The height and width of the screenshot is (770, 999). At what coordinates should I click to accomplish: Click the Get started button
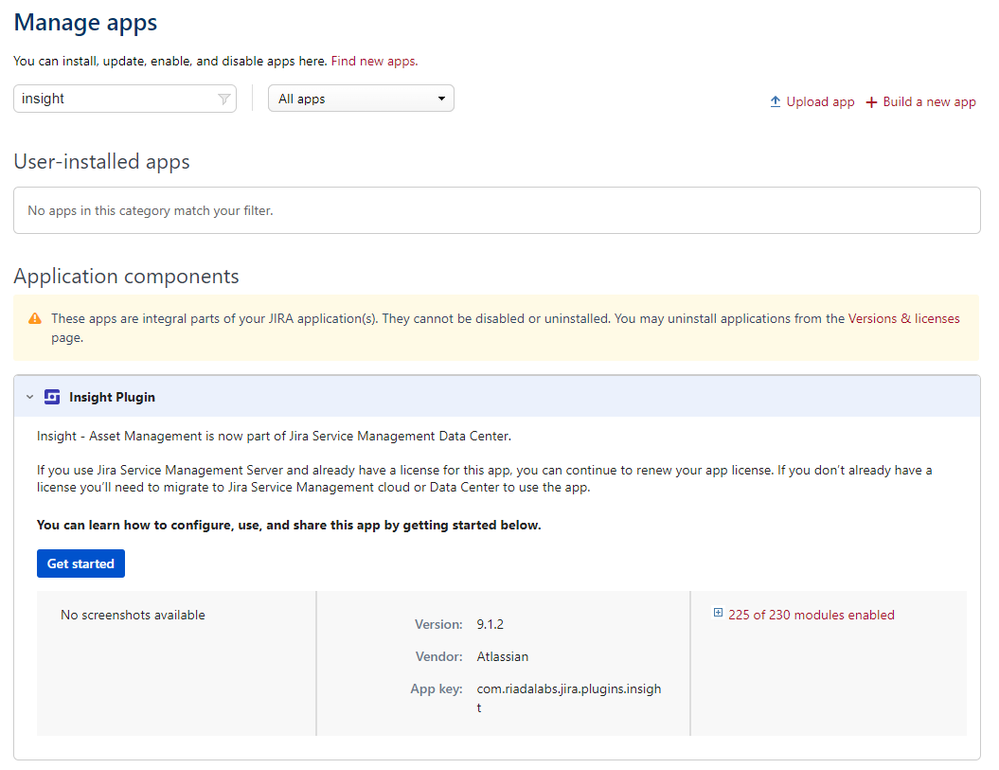81,564
